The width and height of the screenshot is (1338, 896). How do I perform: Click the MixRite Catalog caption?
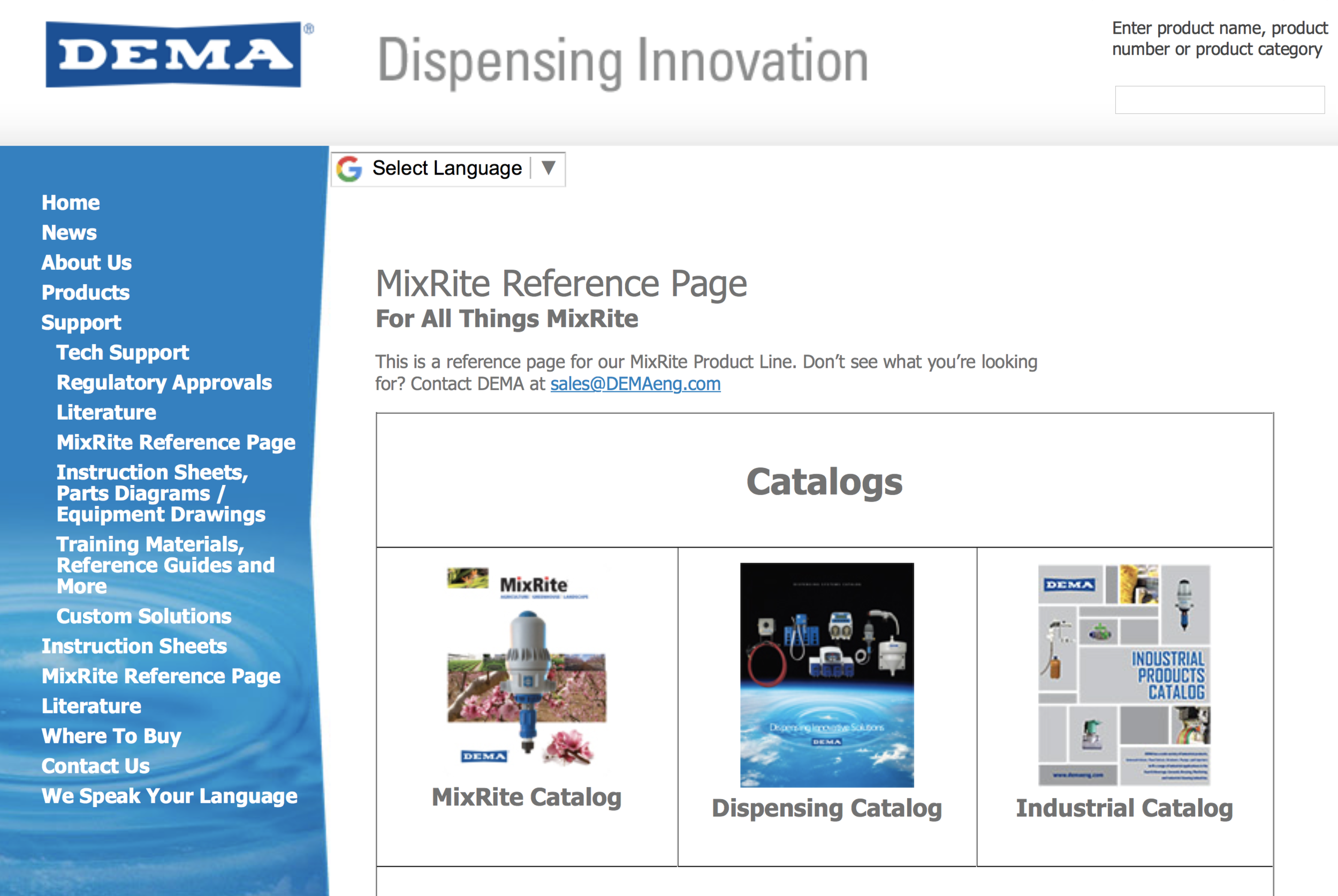pyautogui.click(x=527, y=797)
